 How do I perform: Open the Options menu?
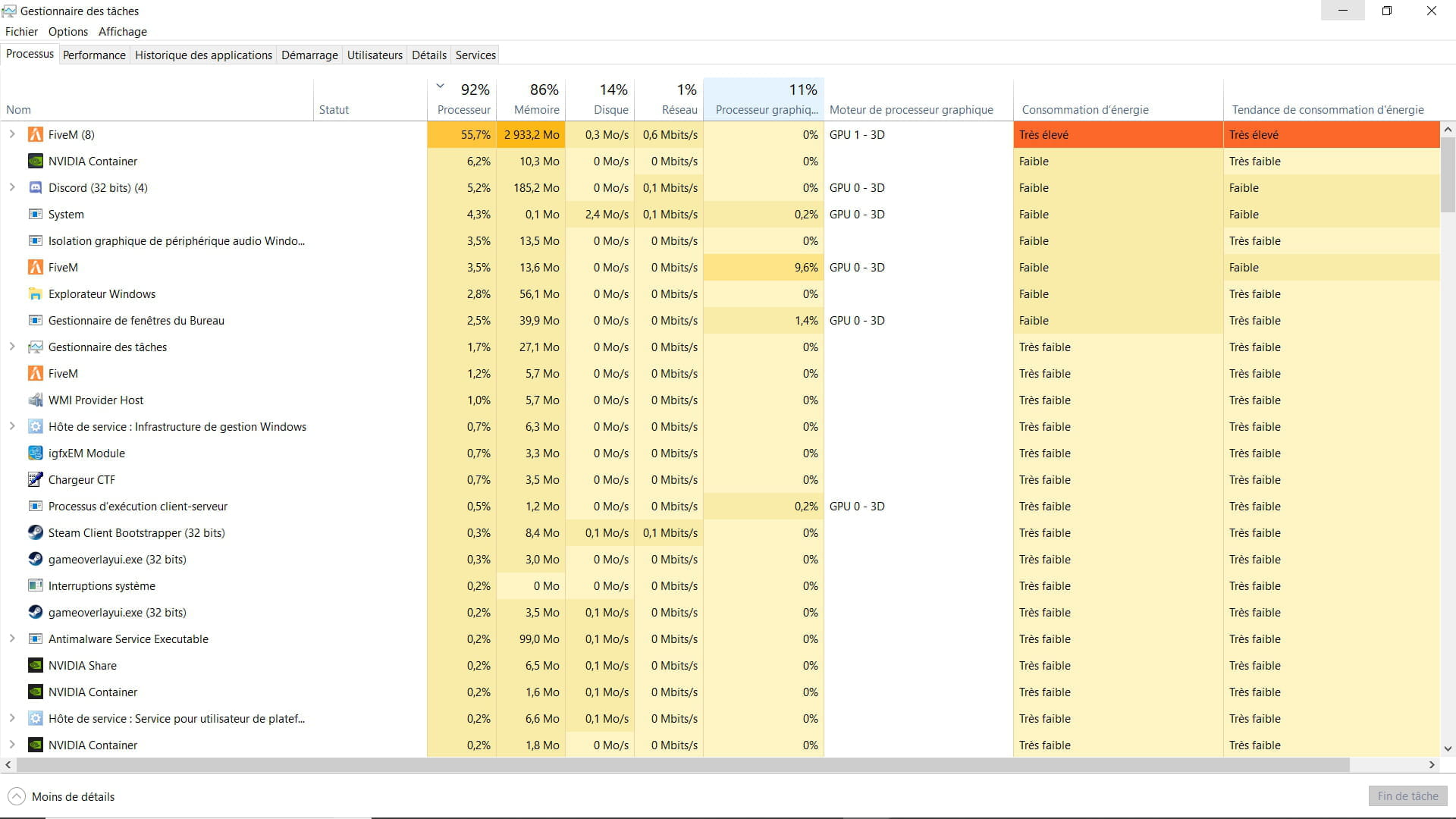(x=68, y=32)
